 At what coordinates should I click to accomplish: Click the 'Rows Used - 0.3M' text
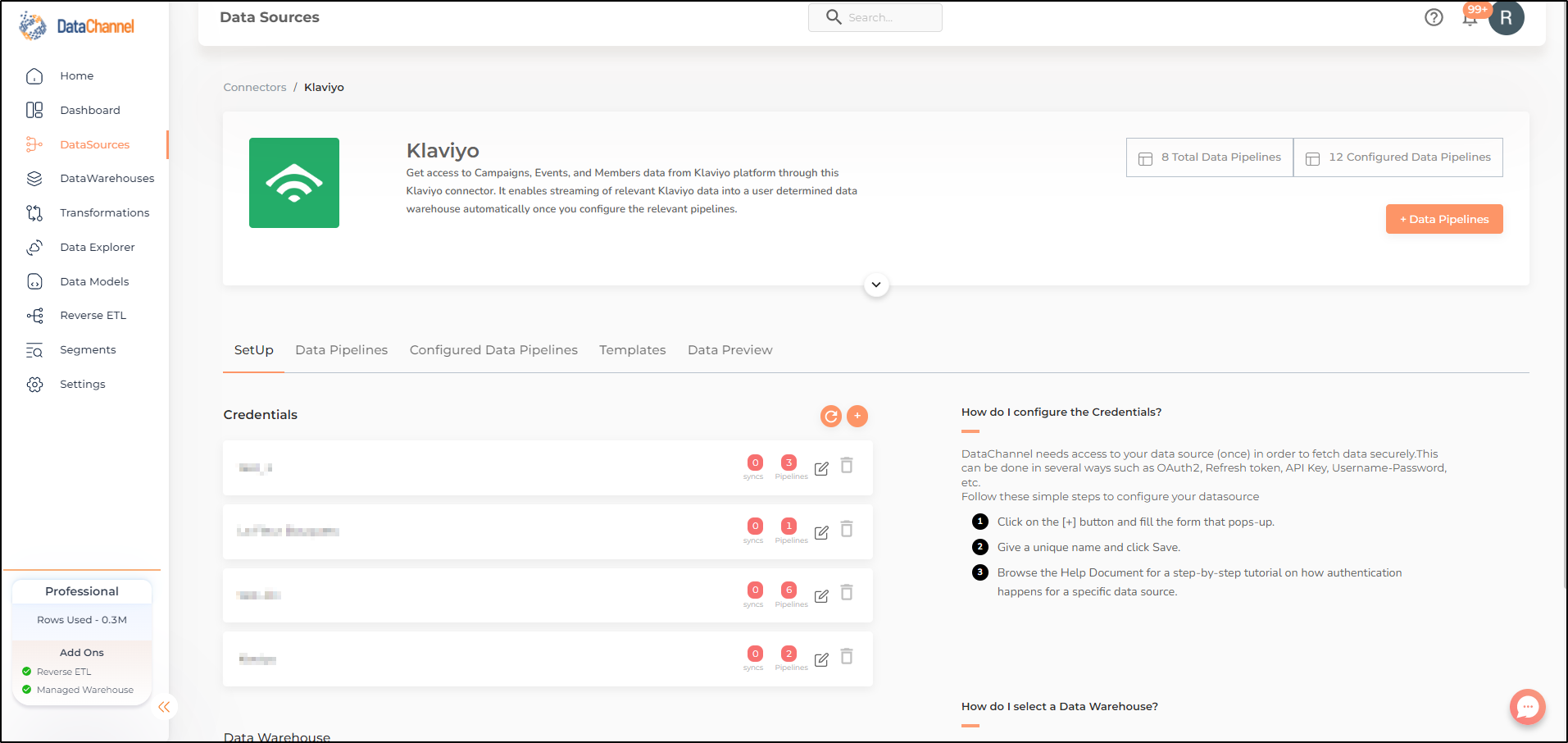[82, 620]
